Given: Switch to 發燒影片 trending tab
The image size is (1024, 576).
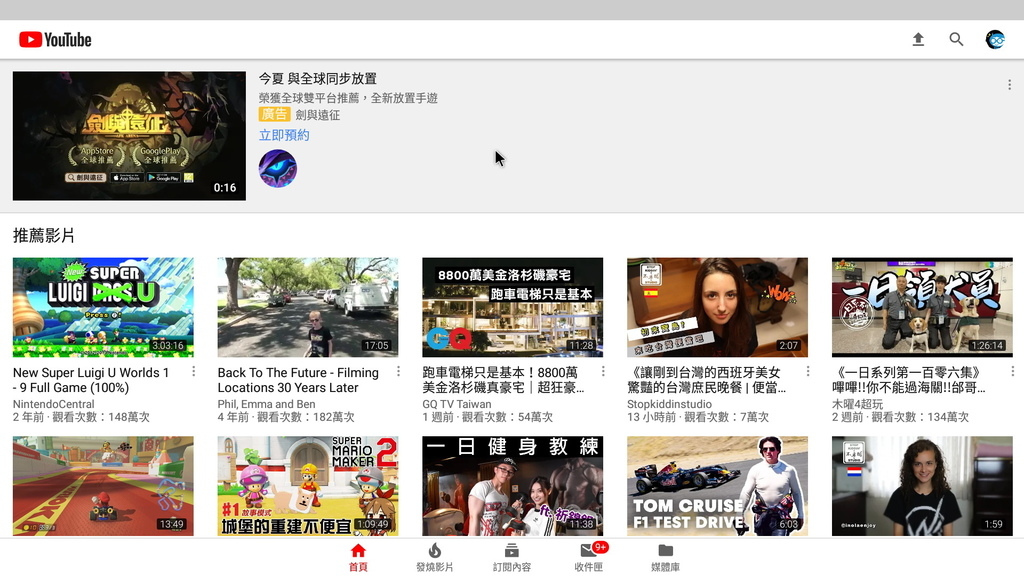Looking at the screenshot, I should pos(435,558).
